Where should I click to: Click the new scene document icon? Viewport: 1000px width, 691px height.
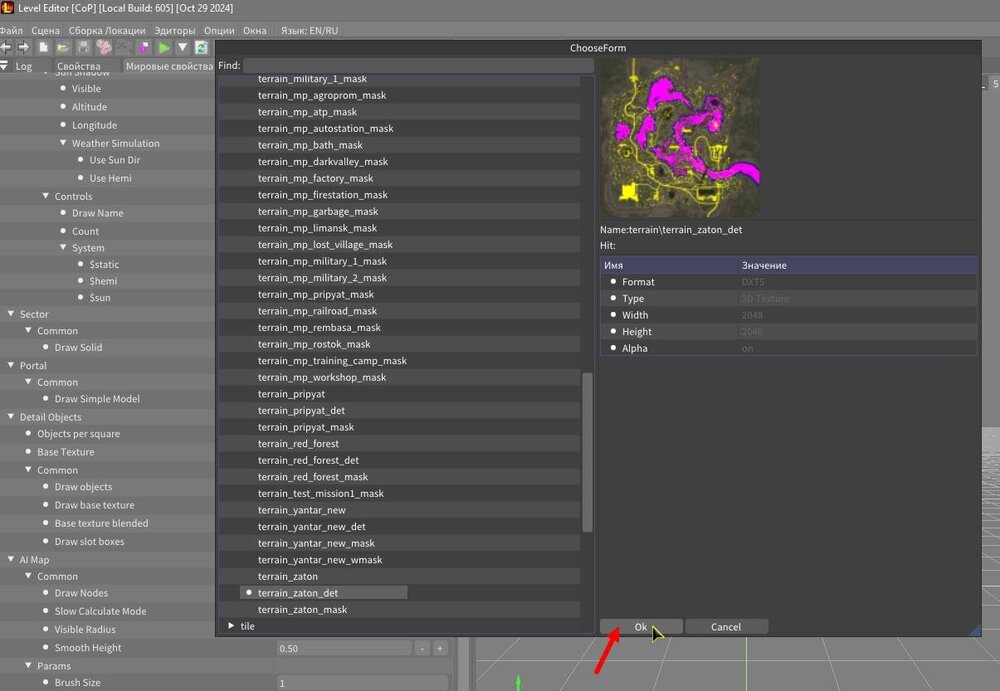click(x=44, y=47)
